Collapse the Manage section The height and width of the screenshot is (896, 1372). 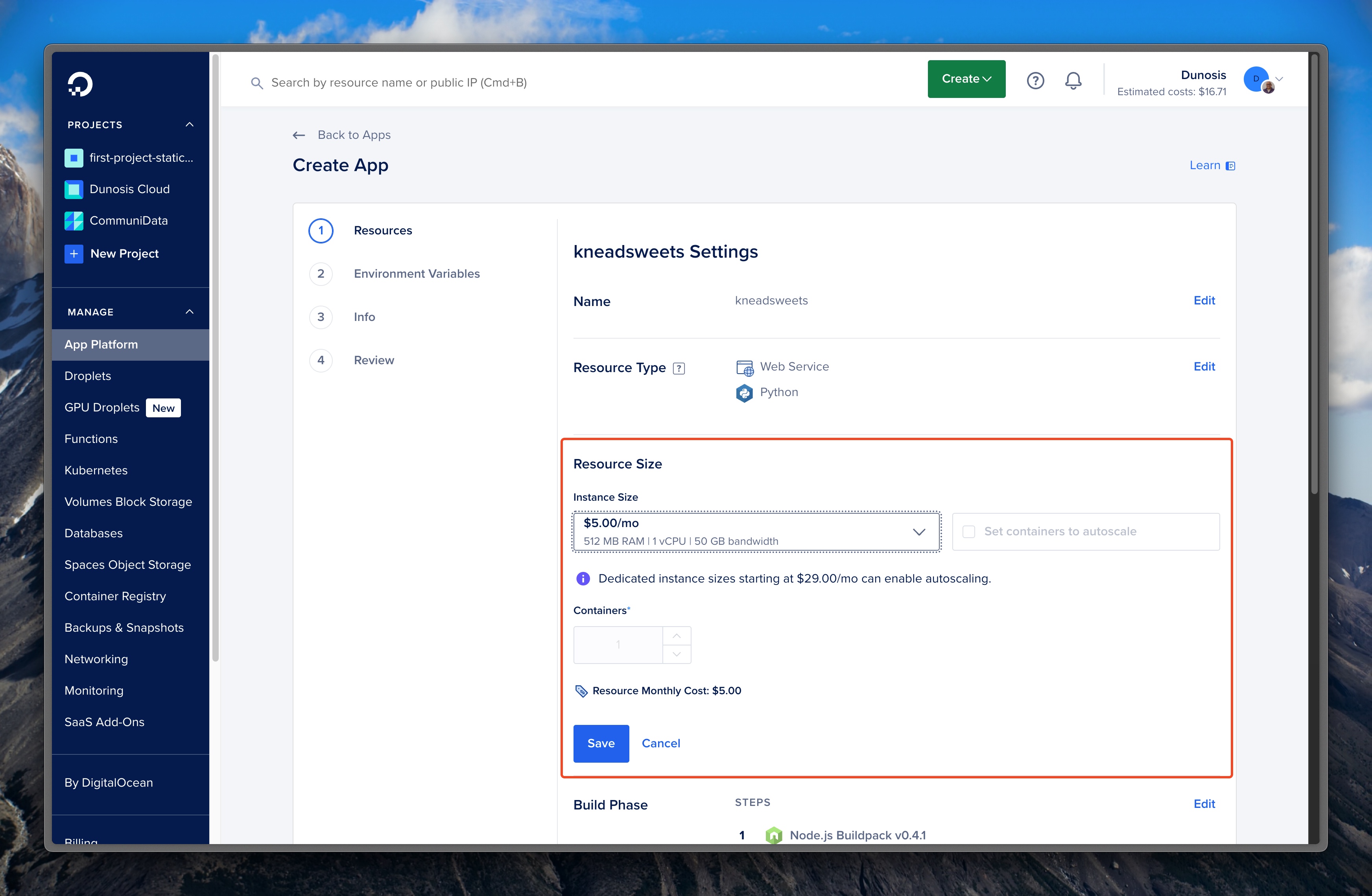click(x=190, y=312)
